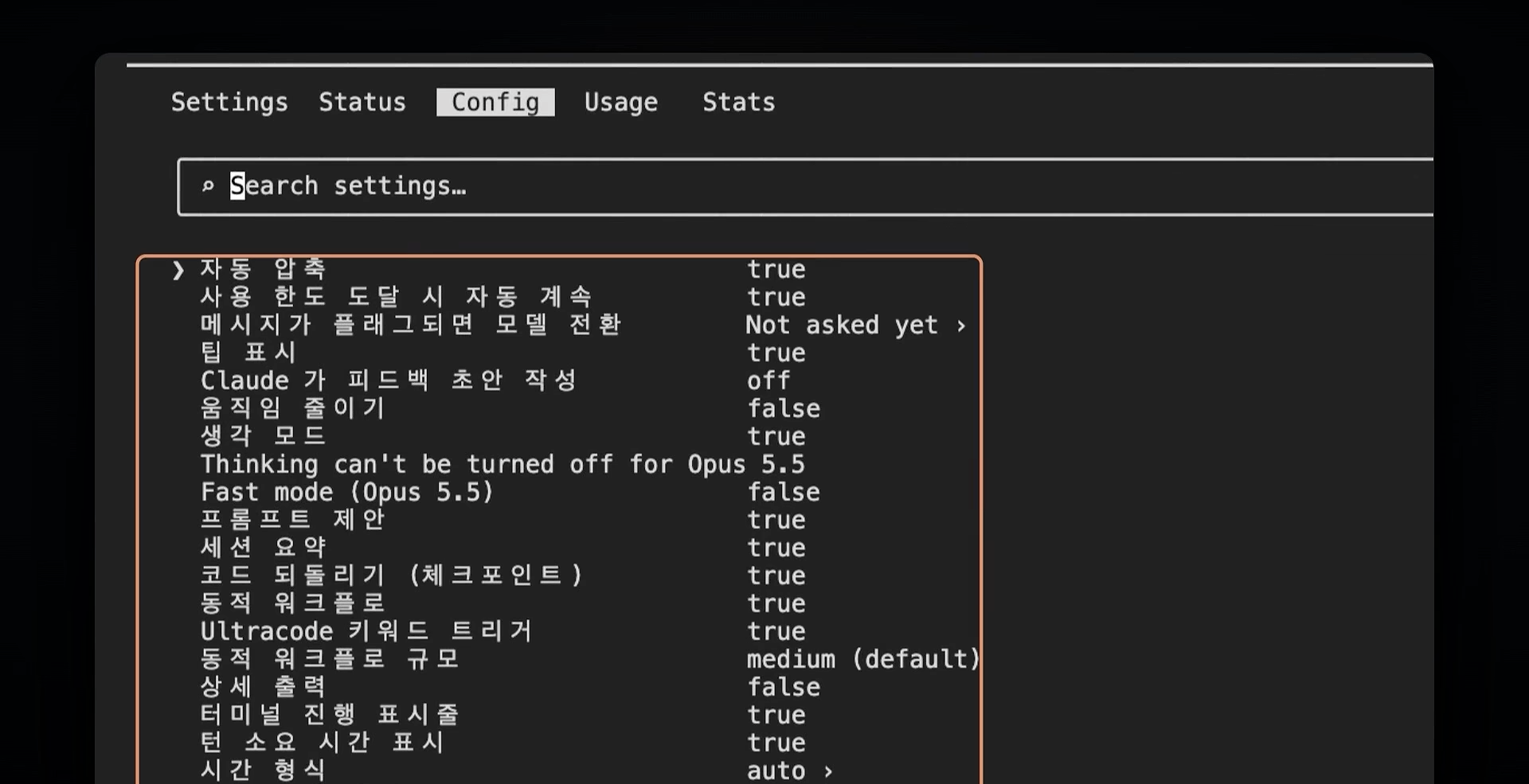Toggle 세션 요약 true value

tap(776, 548)
